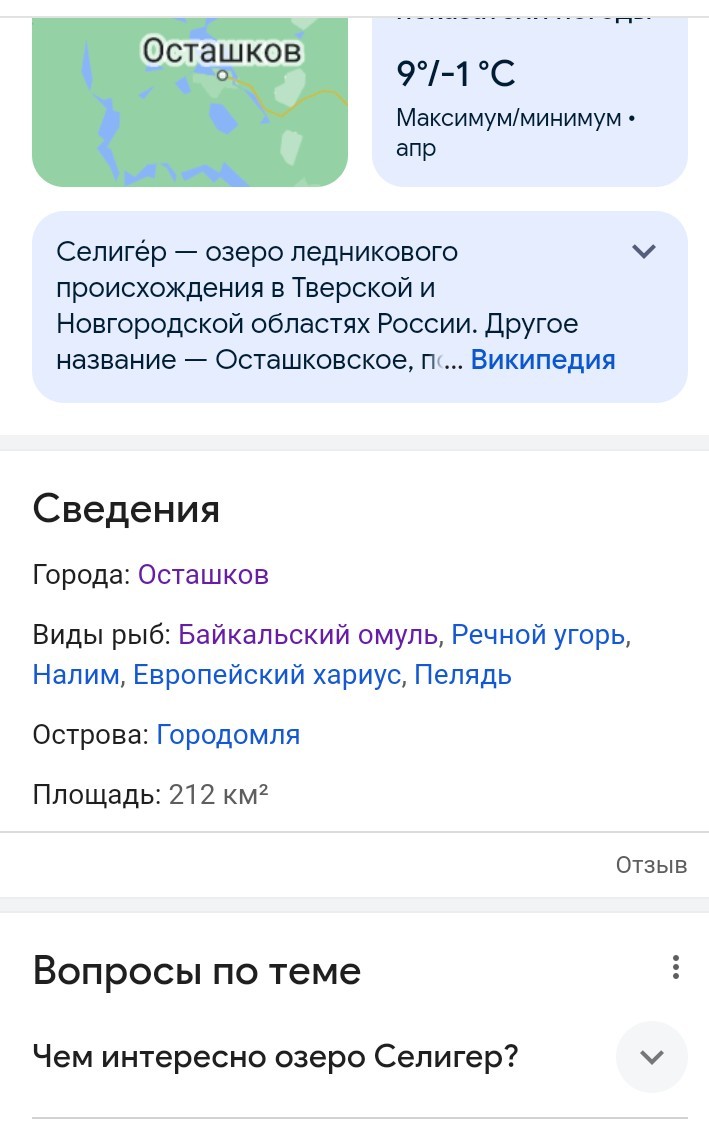Open the Налим fish link
This screenshot has height=1130, width=709.
point(76,675)
